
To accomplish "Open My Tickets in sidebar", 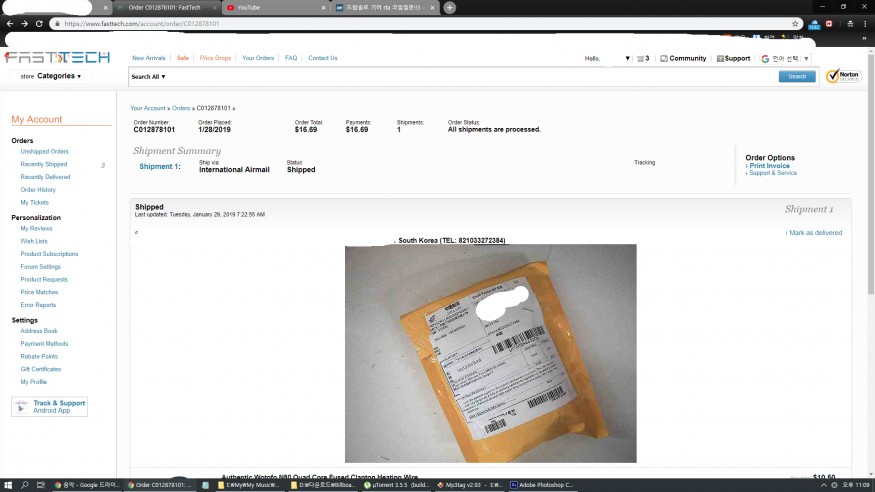I will pos(35,203).
